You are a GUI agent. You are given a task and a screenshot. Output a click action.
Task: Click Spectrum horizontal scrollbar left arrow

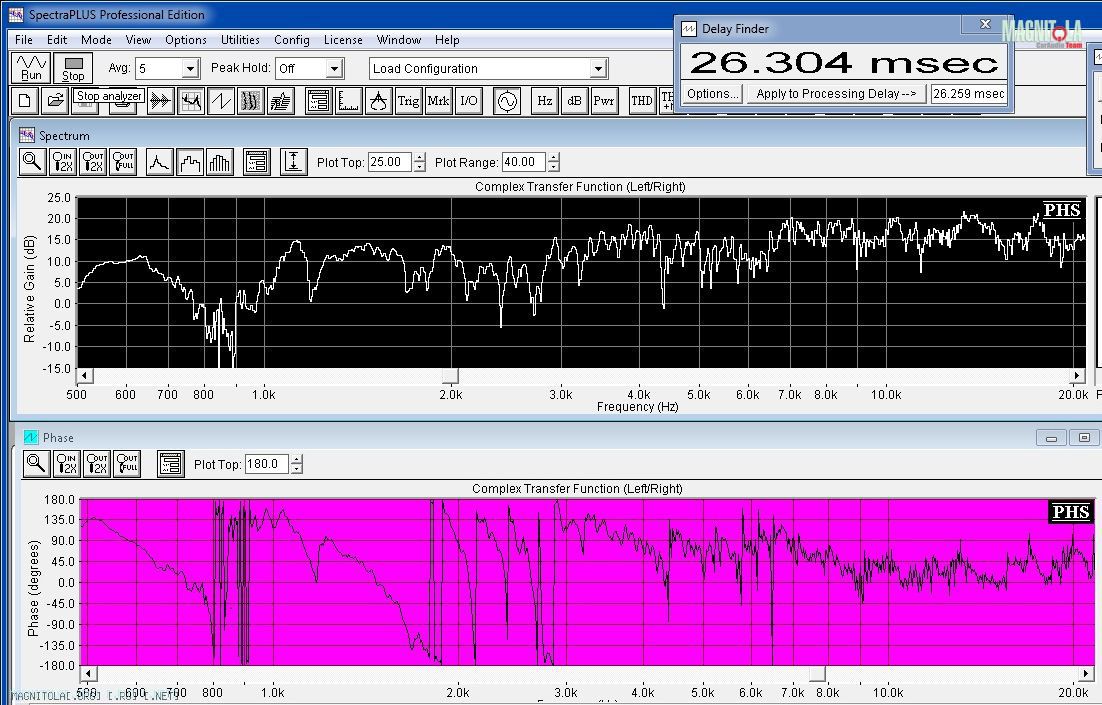[x=84, y=375]
